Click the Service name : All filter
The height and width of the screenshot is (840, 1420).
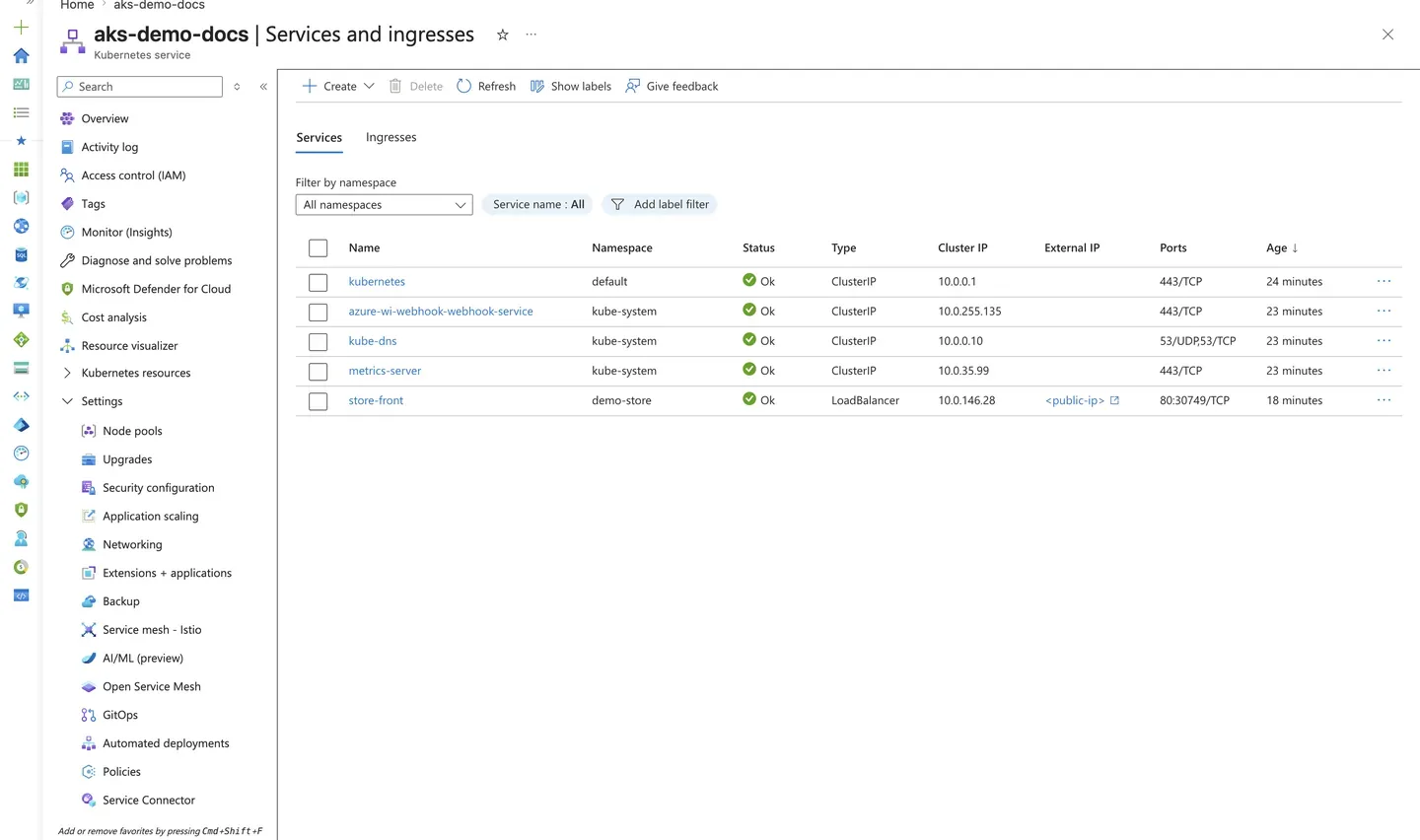(x=538, y=204)
